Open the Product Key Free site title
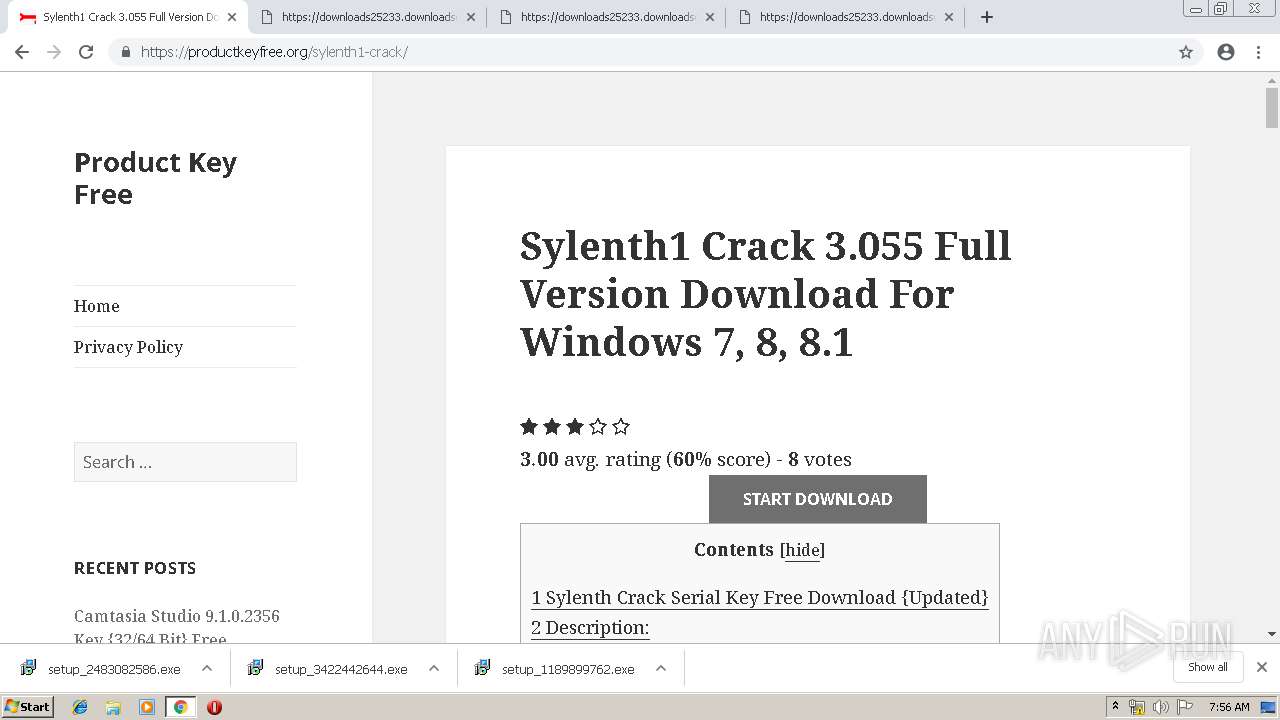The width and height of the screenshot is (1280, 720). pyautogui.click(x=155, y=178)
